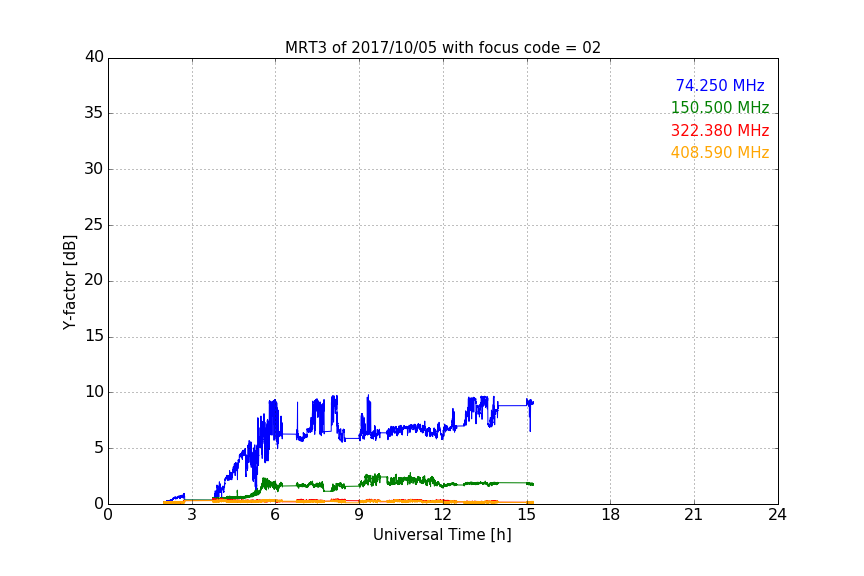Click the y-axis tick label 20
Viewport: 864px width, 576px height.
pos(94,280)
